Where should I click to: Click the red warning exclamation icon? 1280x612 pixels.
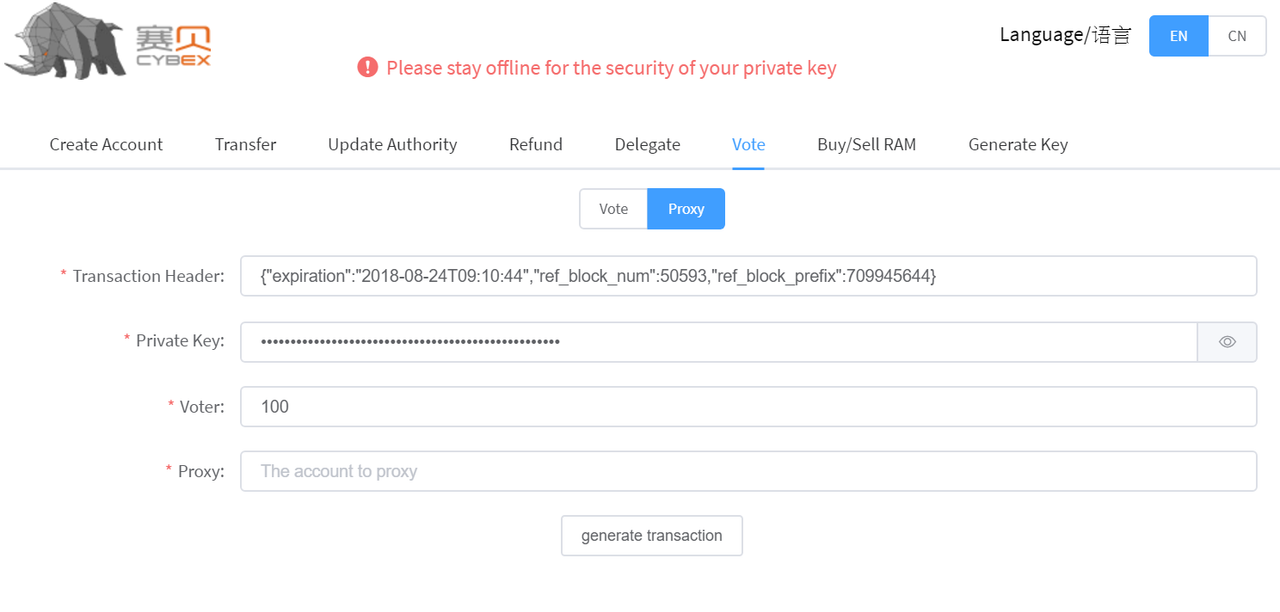[368, 68]
